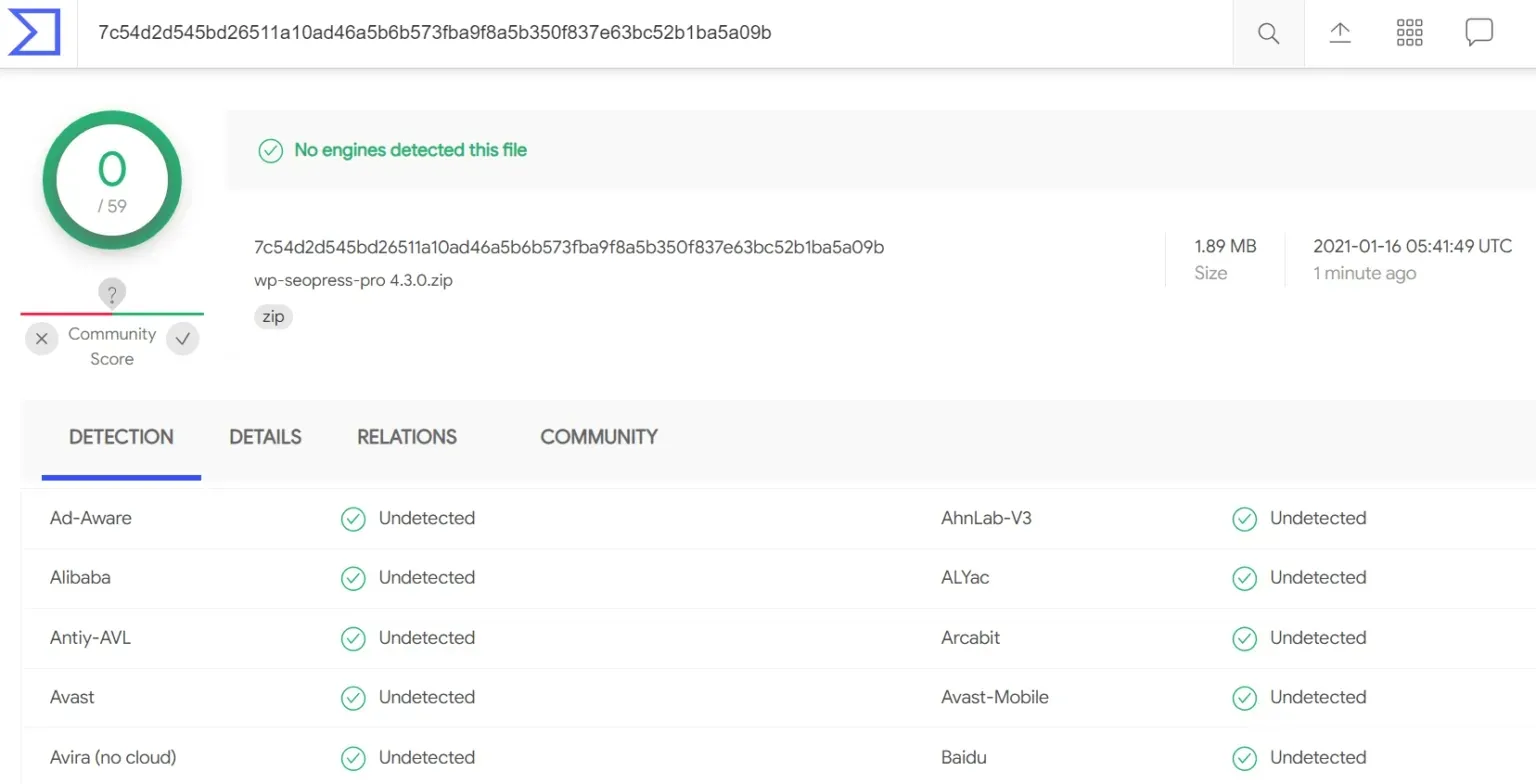Click the check icon in Avira row
1536x784 pixels.
(353, 758)
